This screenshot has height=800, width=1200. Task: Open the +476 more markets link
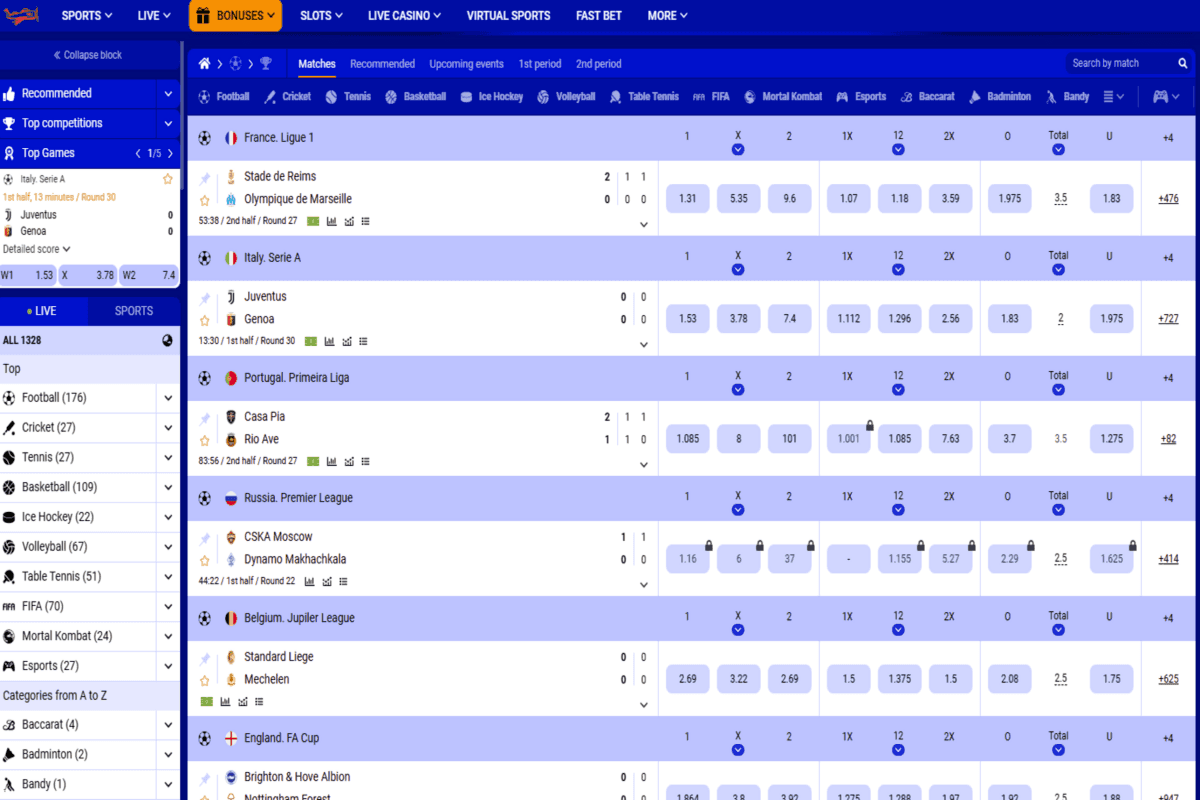(x=1168, y=199)
